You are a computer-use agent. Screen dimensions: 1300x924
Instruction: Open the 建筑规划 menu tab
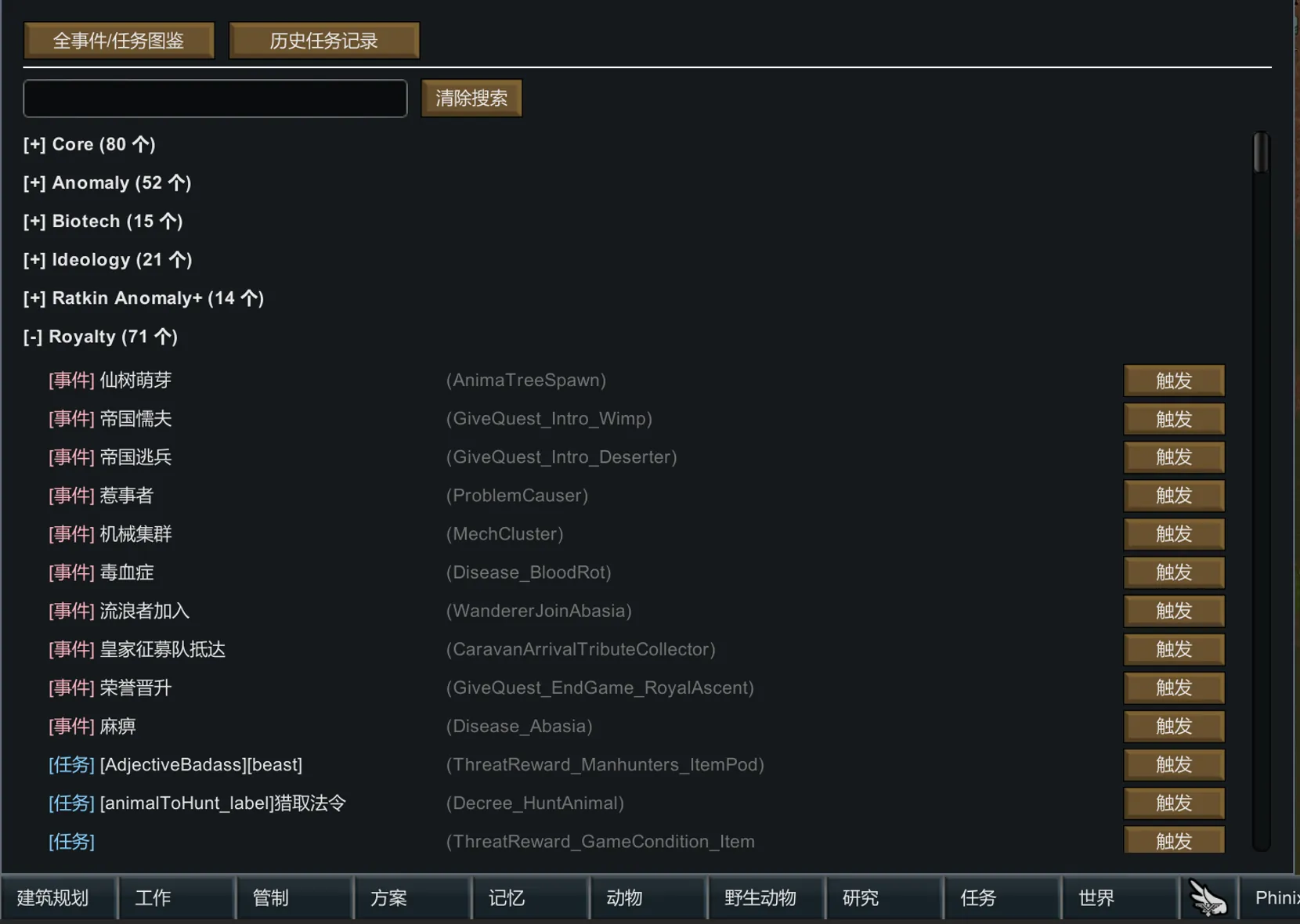click(53, 897)
